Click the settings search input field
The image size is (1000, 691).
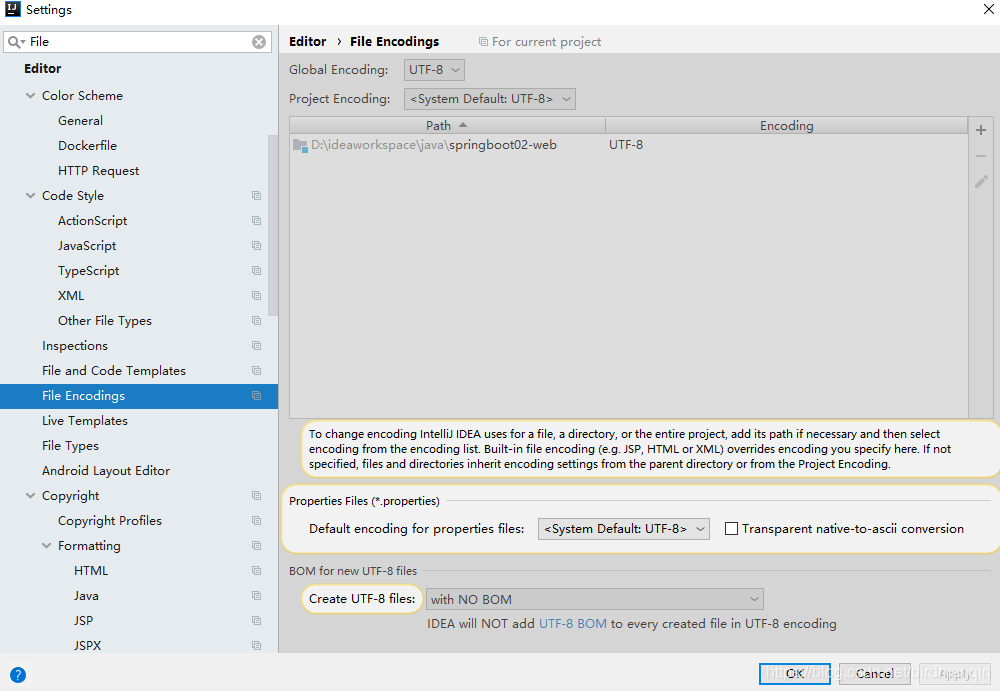(137, 42)
